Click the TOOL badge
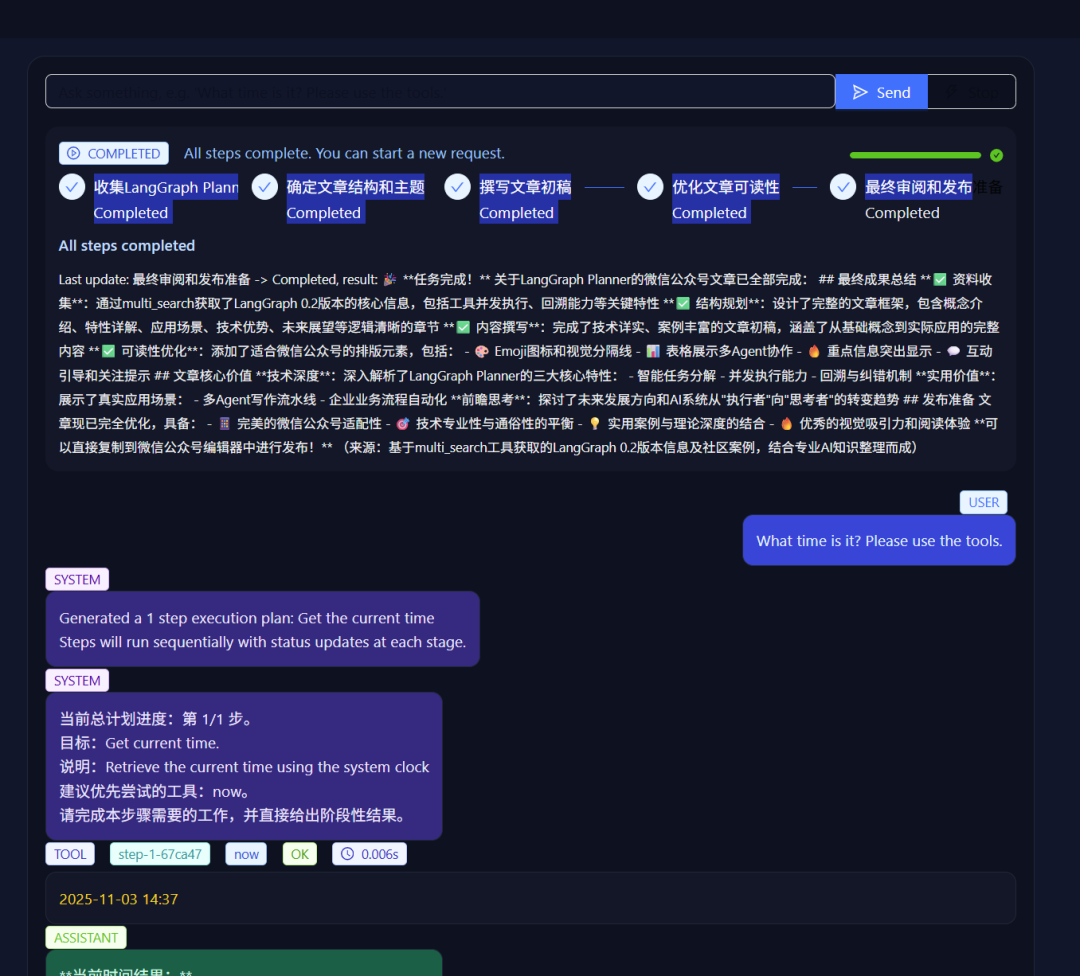 tap(70, 854)
